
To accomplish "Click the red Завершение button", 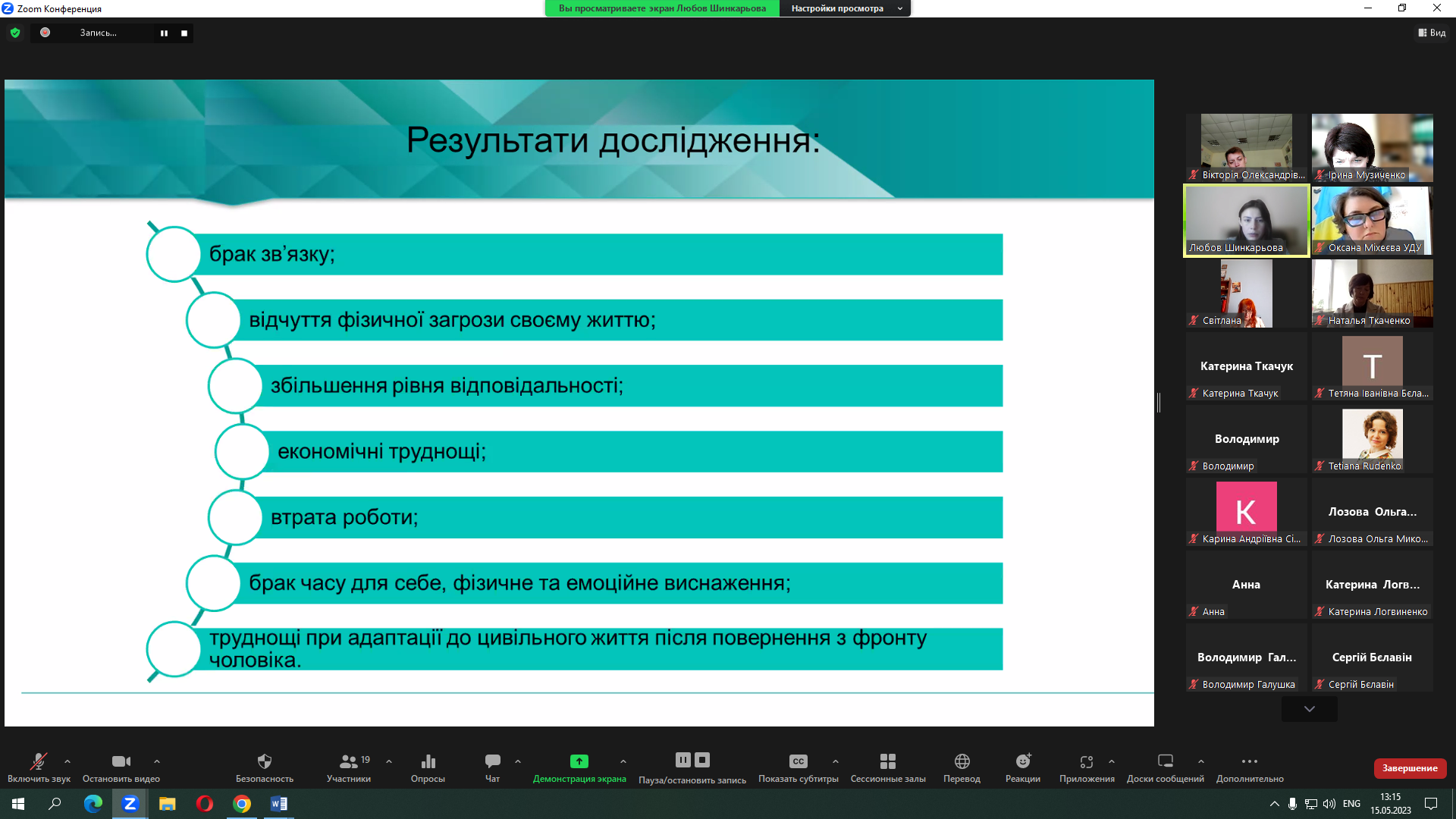I will click(1410, 768).
